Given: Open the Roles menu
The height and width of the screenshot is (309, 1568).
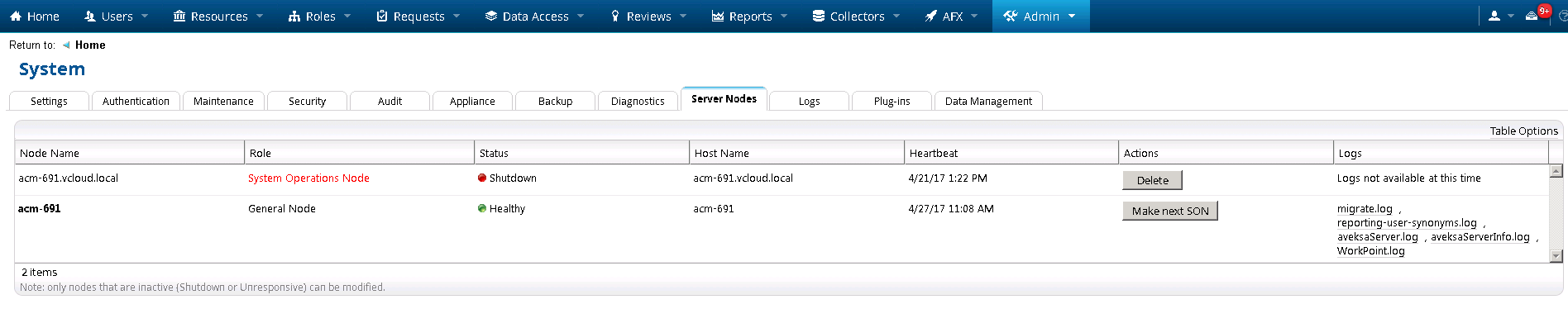Looking at the screenshot, I should [x=320, y=16].
